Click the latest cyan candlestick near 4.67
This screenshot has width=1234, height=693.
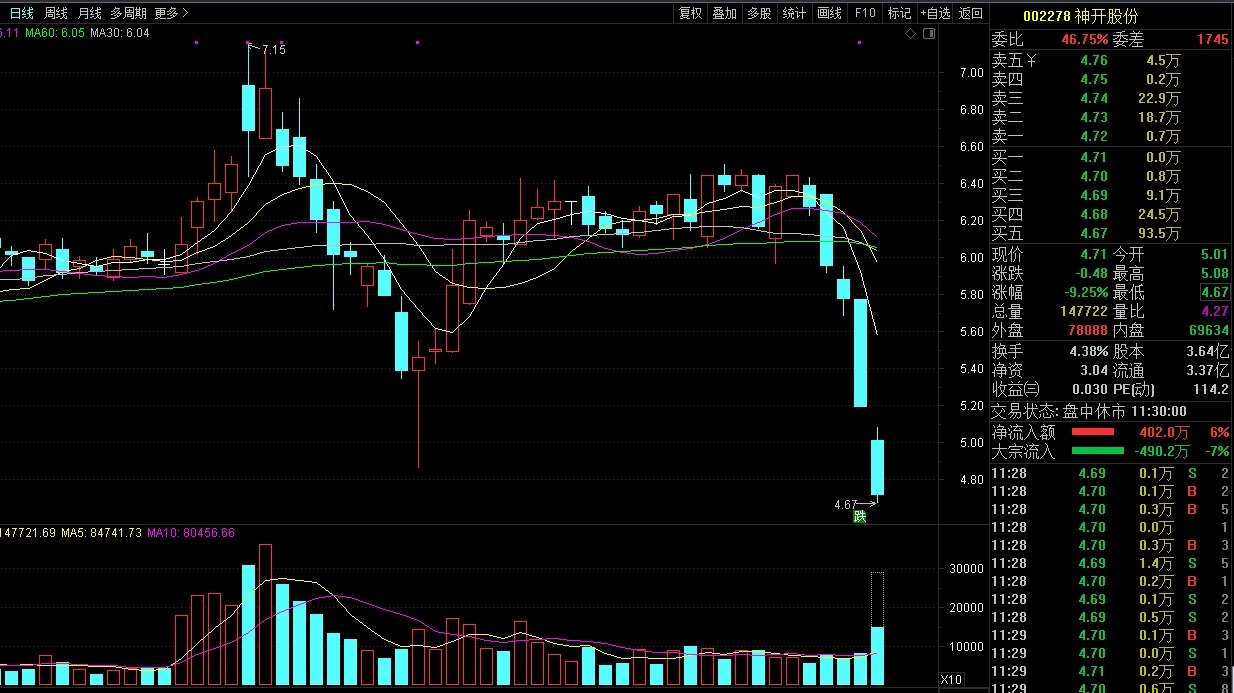877,467
